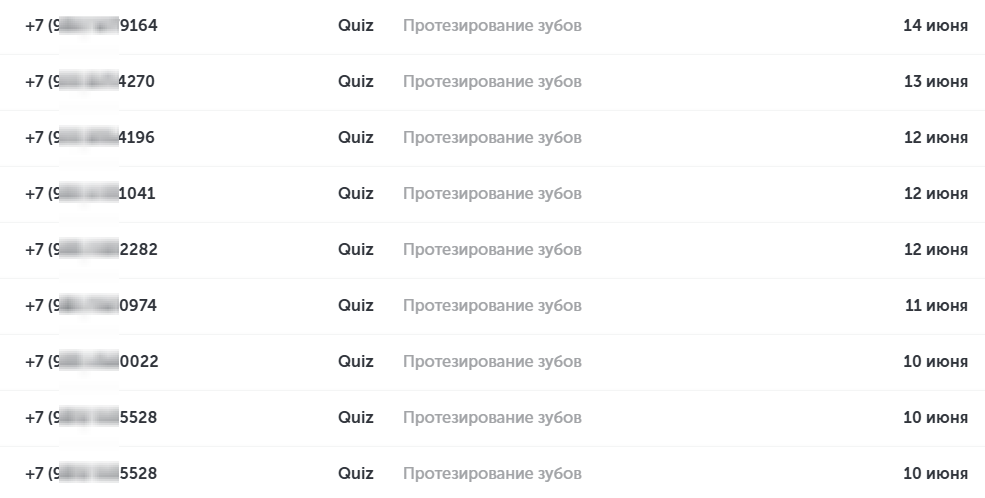985x498 pixels.
Task: Click the phone number ending in 0974
Action: (x=91, y=306)
